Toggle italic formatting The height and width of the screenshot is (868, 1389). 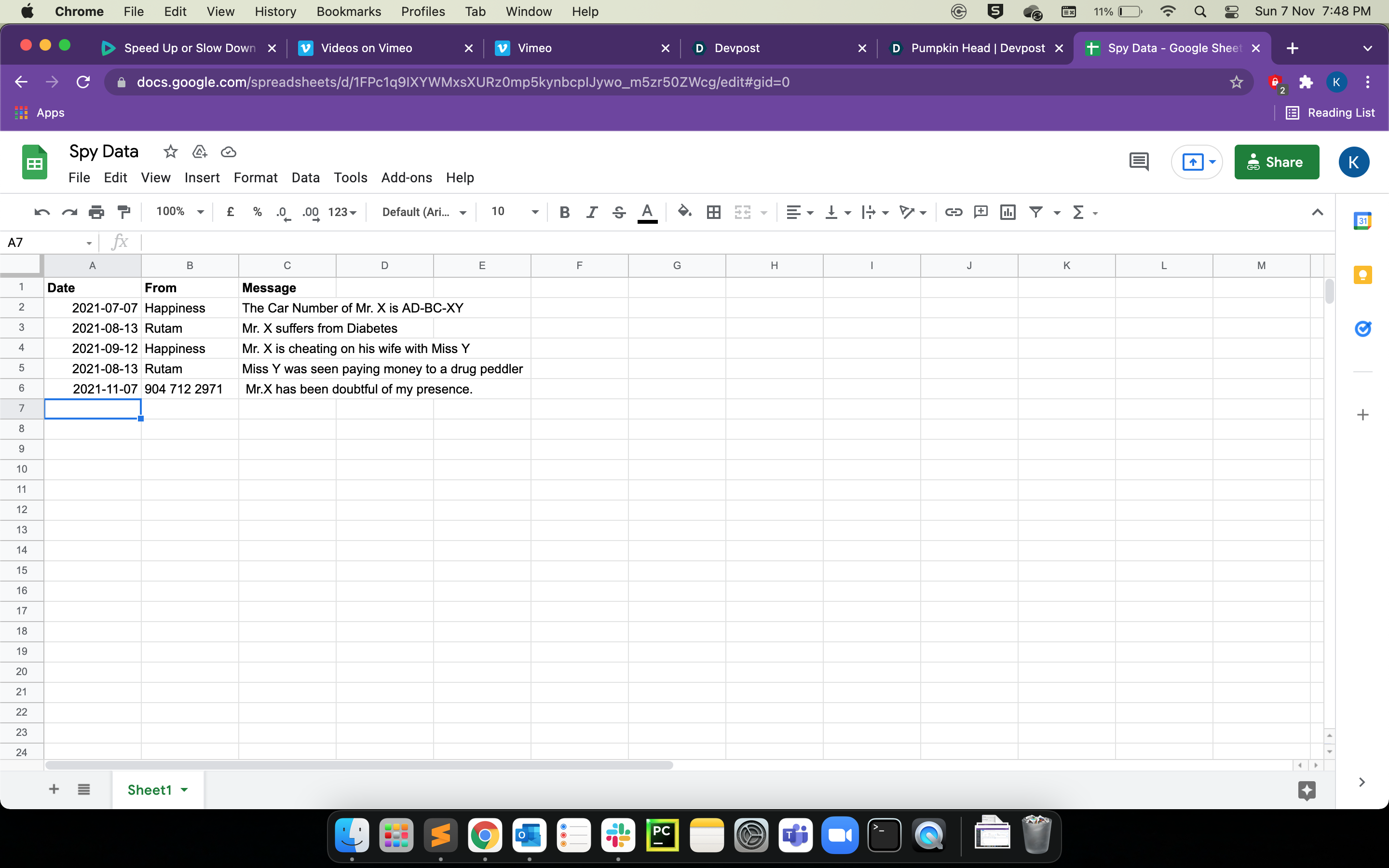(x=592, y=212)
